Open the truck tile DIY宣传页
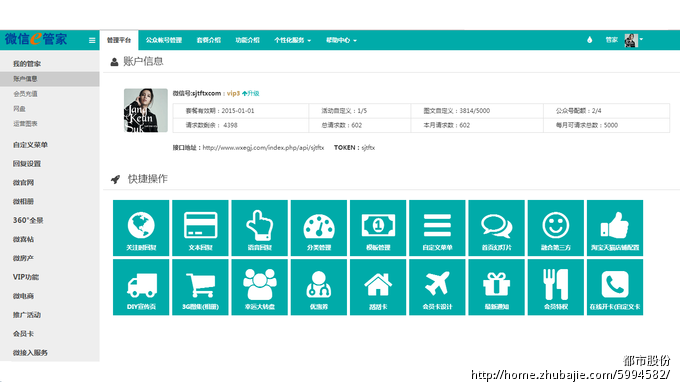 click(x=141, y=287)
